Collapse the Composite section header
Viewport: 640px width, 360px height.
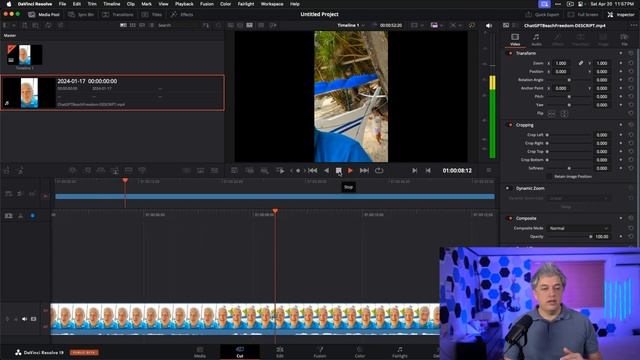(x=526, y=218)
